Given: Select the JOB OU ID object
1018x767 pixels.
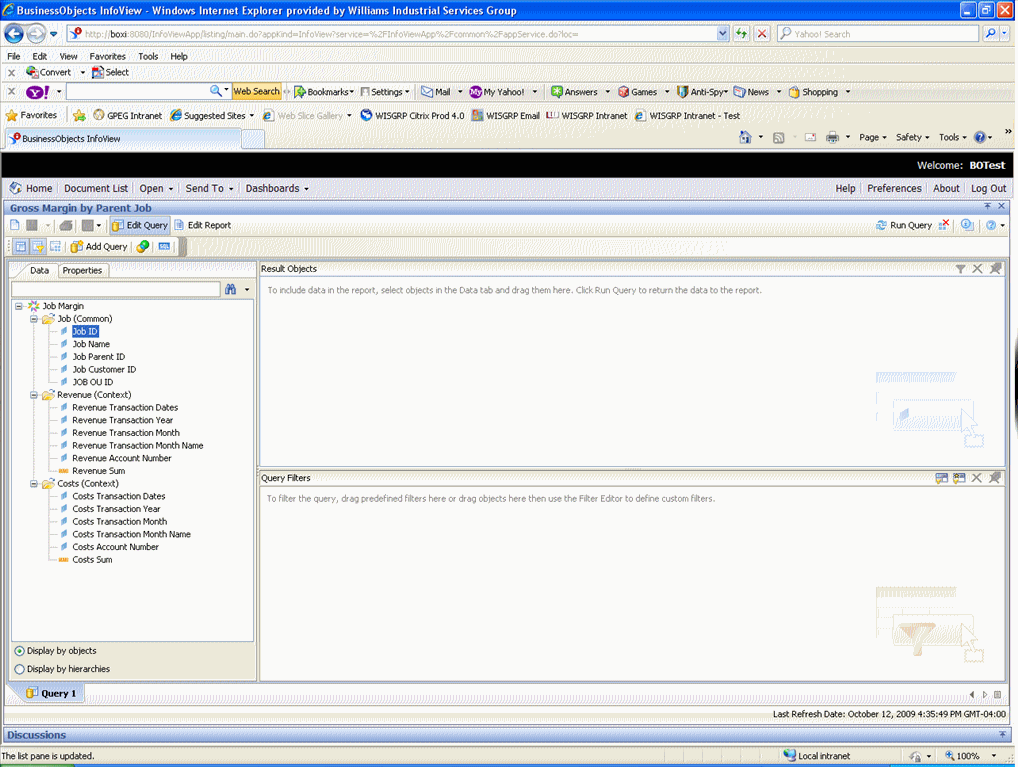Looking at the screenshot, I should (92, 382).
